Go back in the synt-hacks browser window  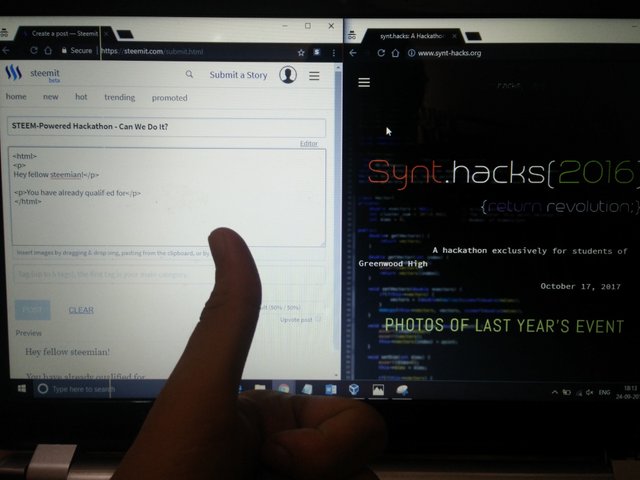(x=353, y=53)
